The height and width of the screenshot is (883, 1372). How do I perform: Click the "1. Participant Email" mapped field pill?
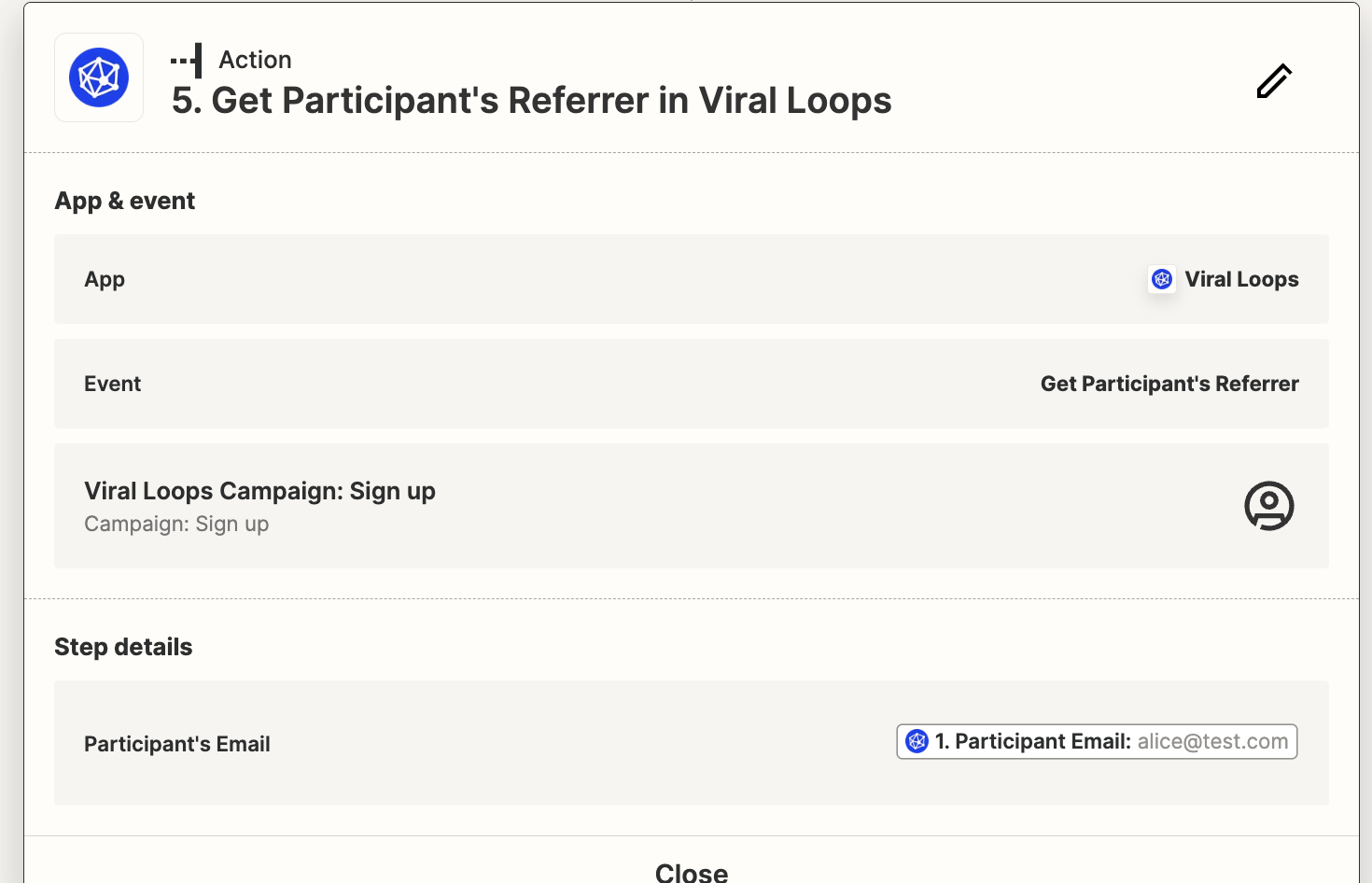pyautogui.click(x=1033, y=742)
